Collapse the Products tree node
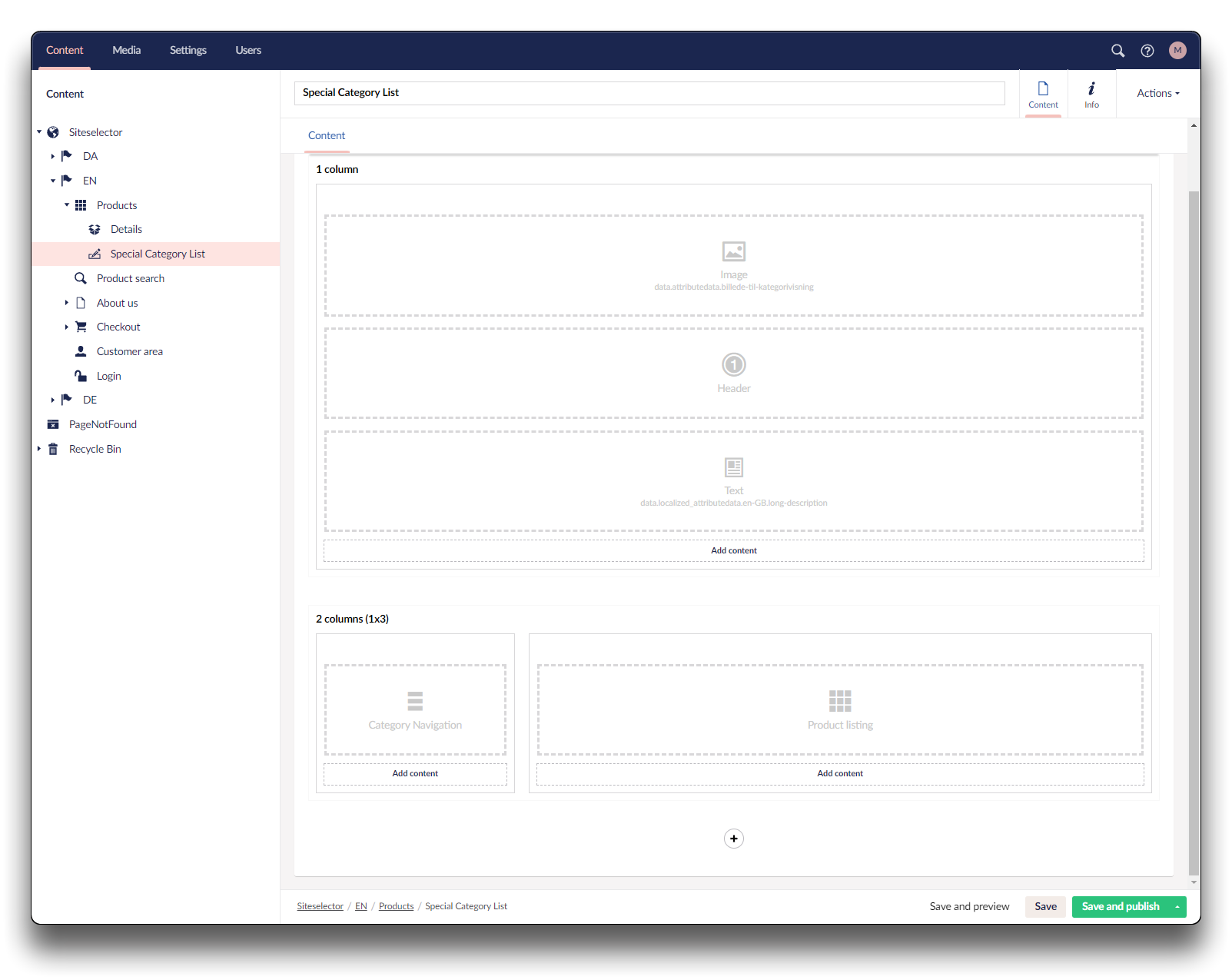The image size is (1232, 980). tap(67, 205)
